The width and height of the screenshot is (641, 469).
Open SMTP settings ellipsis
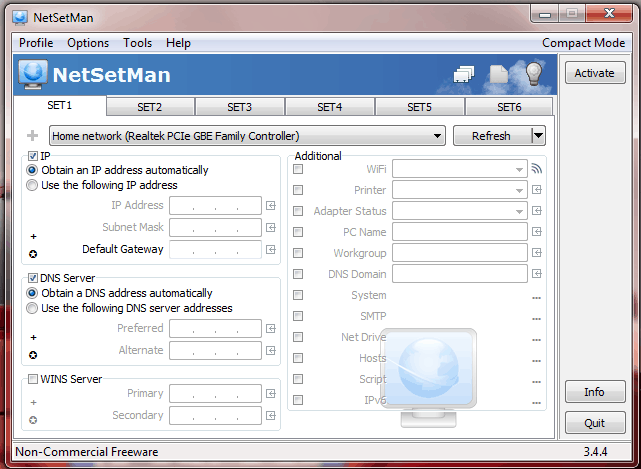(537, 319)
